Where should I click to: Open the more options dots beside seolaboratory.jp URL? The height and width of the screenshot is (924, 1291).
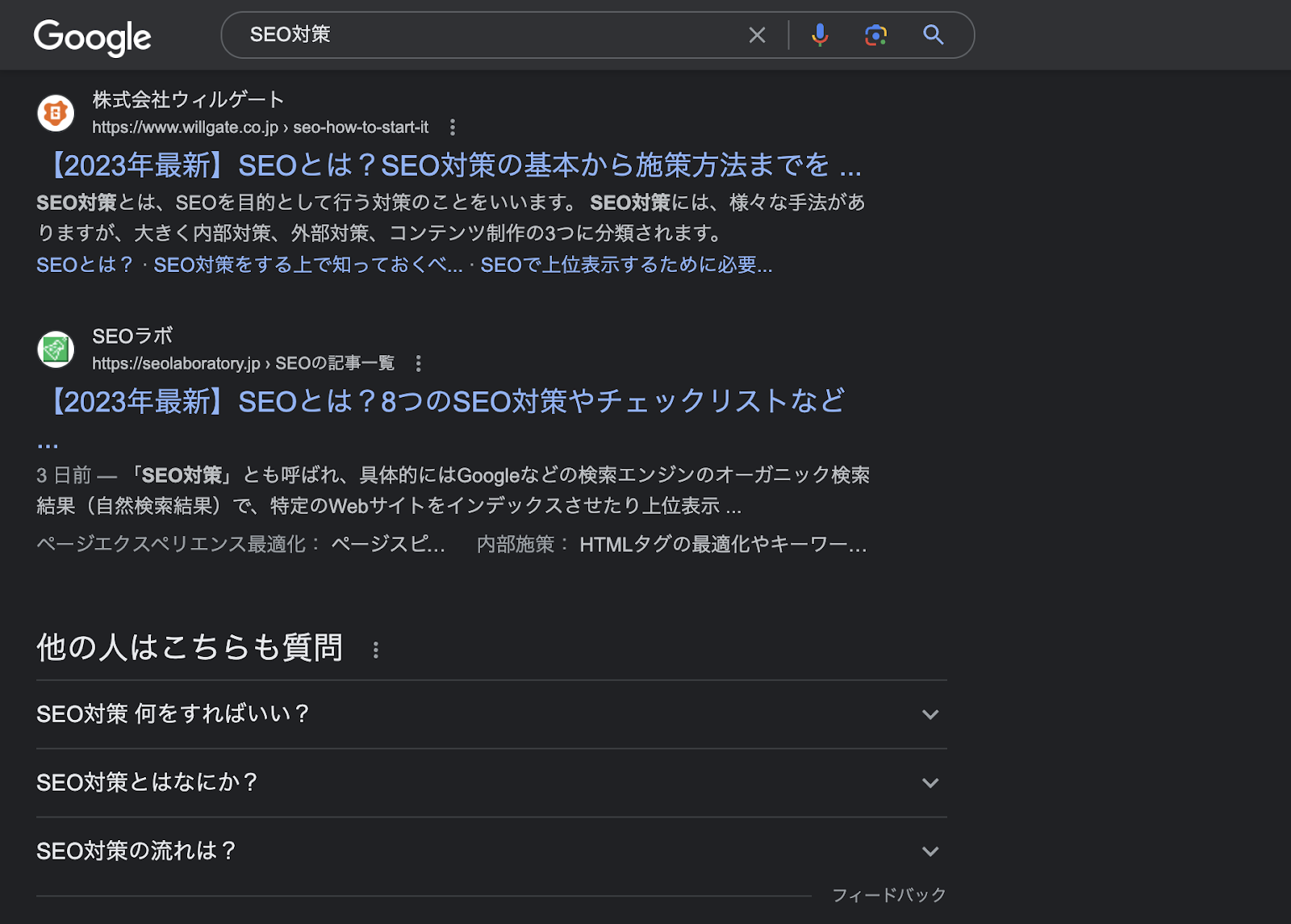pos(418,363)
